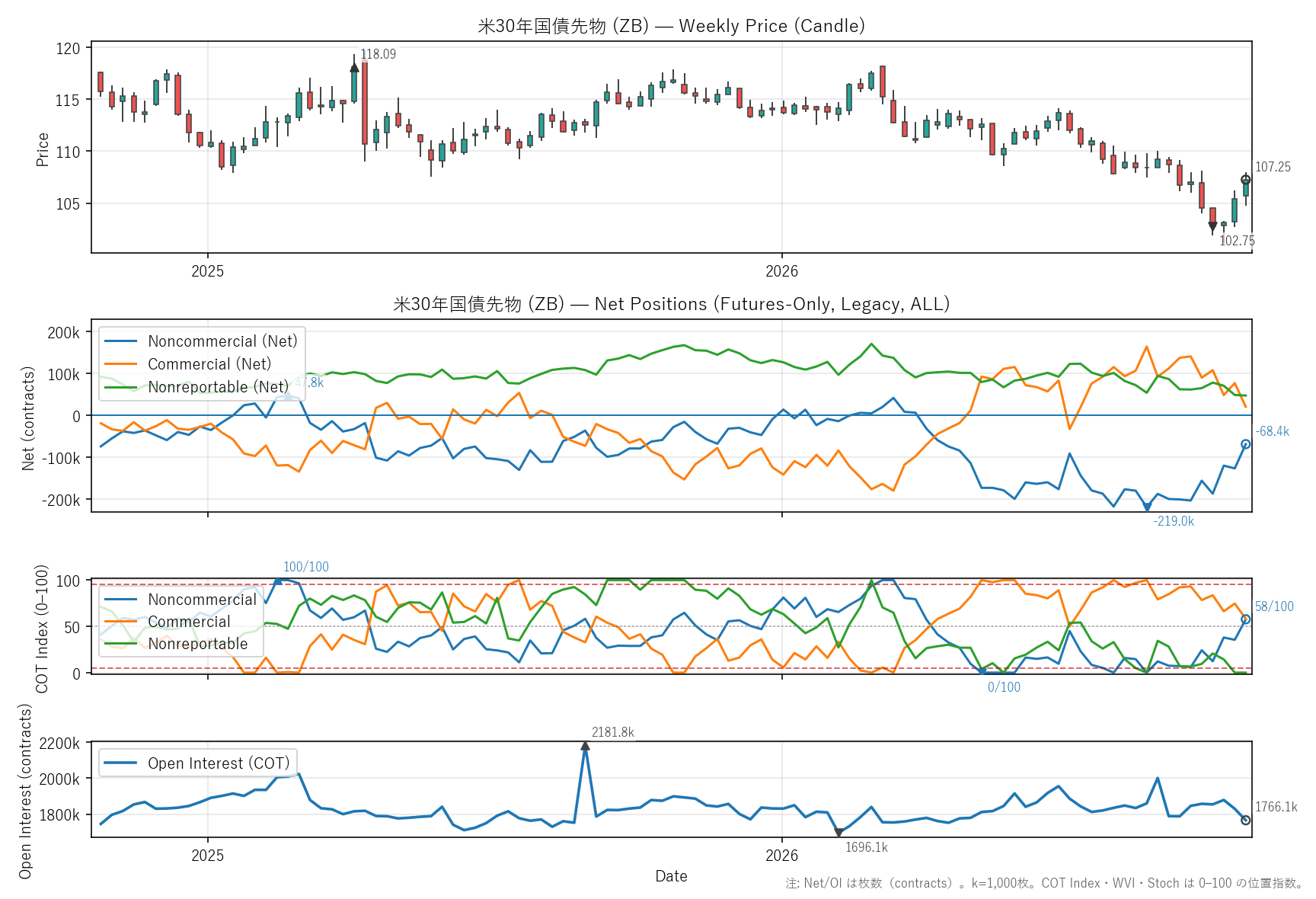The image size is (1316, 899).
Task: Click "Nonreportable" in the COT Index legend
Action: point(198,644)
